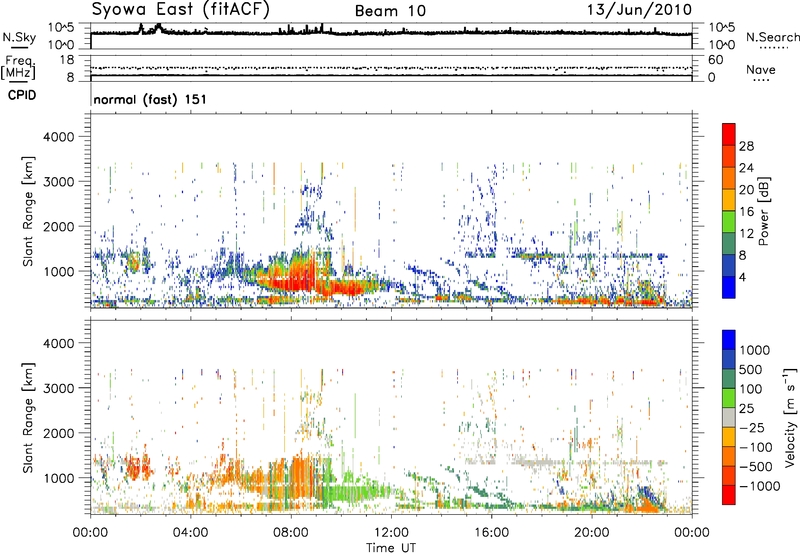The image size is (800, 554).
Task: Click the velocity colorbar label '-500'
Action: 756,467
